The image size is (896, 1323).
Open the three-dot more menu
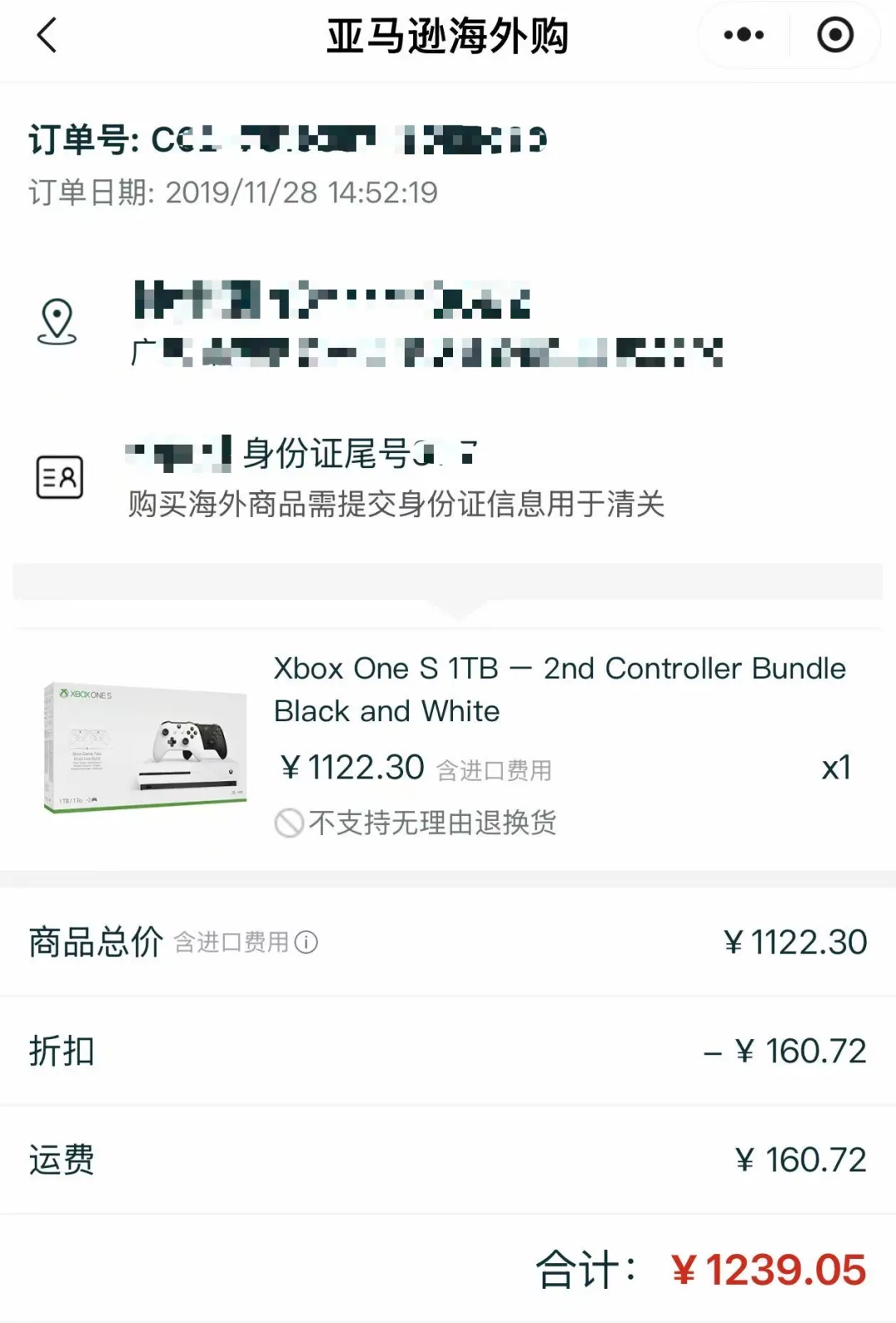(x=743, y=35)
